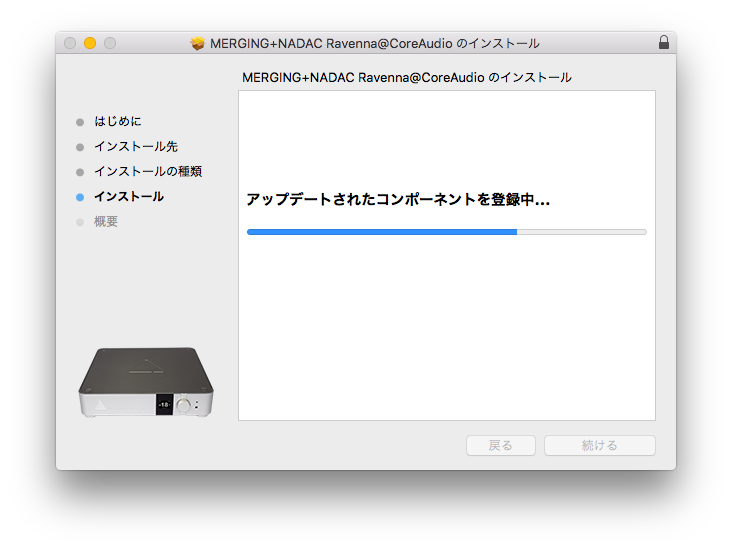Click the blue bullet beside インストール

pyautogui.click(x=80, y=197)
